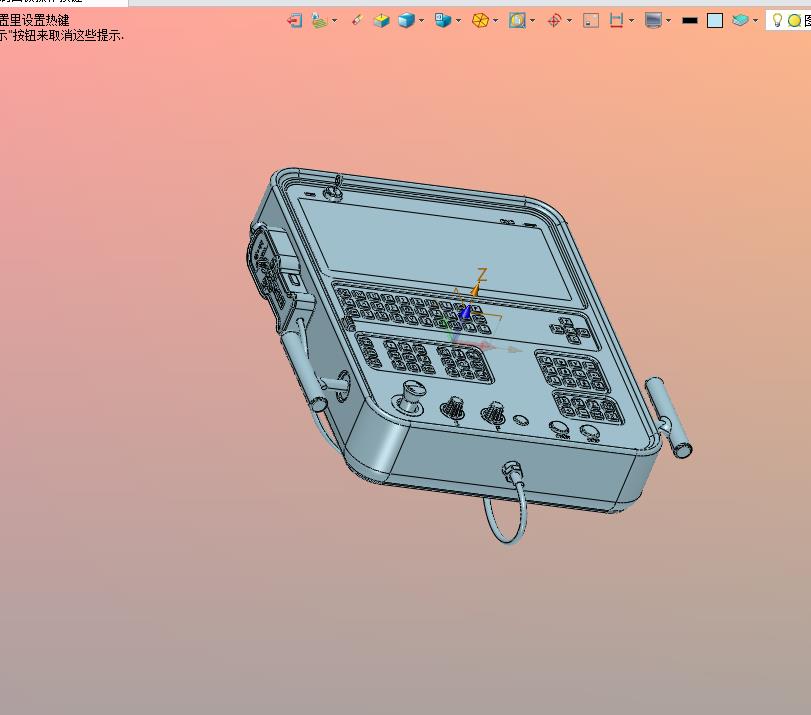
Task: Select the pencil eraser tool icon
Action: coord(357,20)
